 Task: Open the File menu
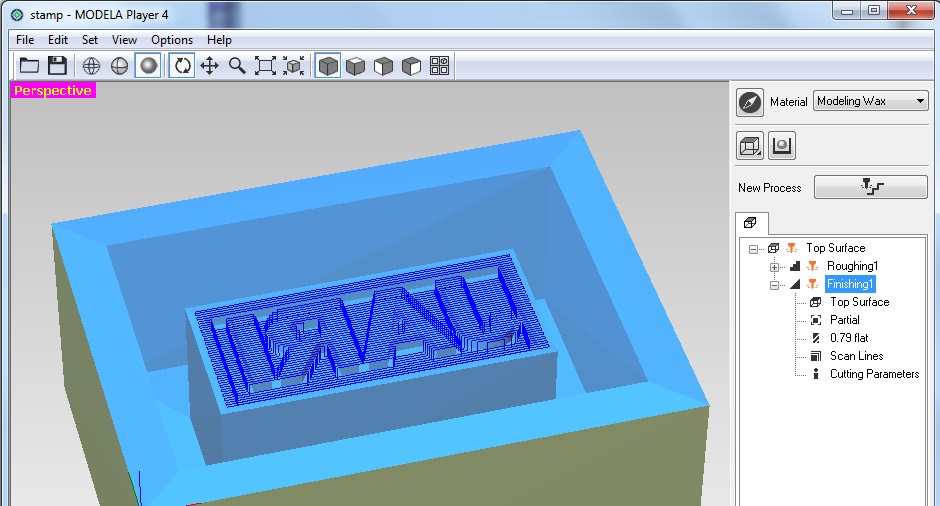point(25,40)
